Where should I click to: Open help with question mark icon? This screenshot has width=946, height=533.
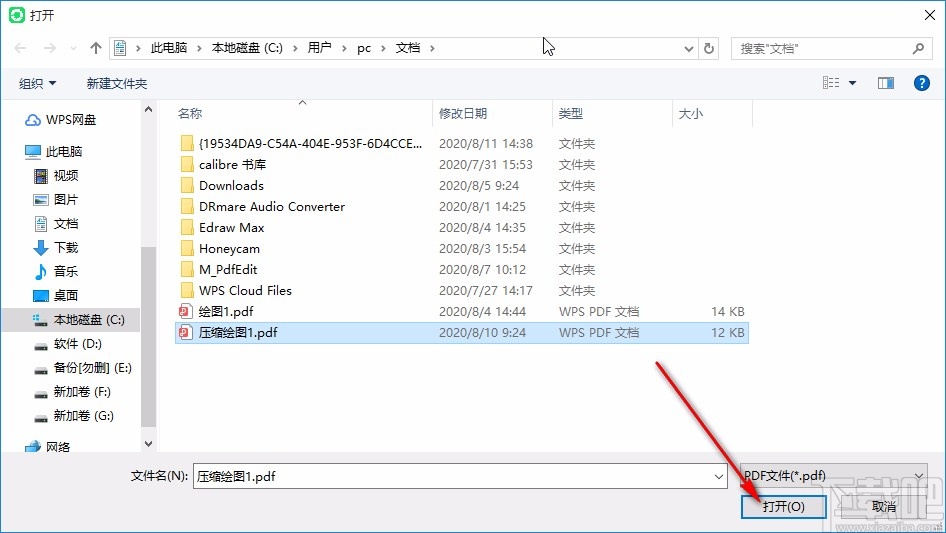pos(922,83)
